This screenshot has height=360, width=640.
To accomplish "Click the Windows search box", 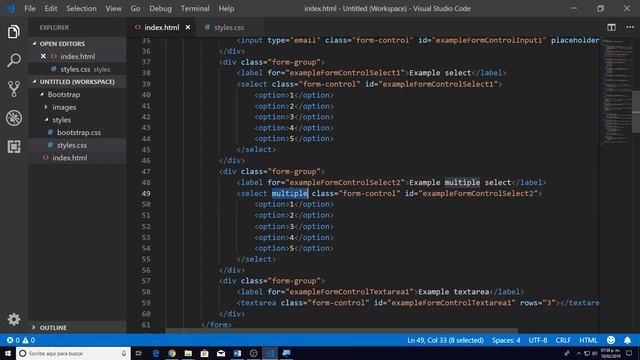I will 73,353.
